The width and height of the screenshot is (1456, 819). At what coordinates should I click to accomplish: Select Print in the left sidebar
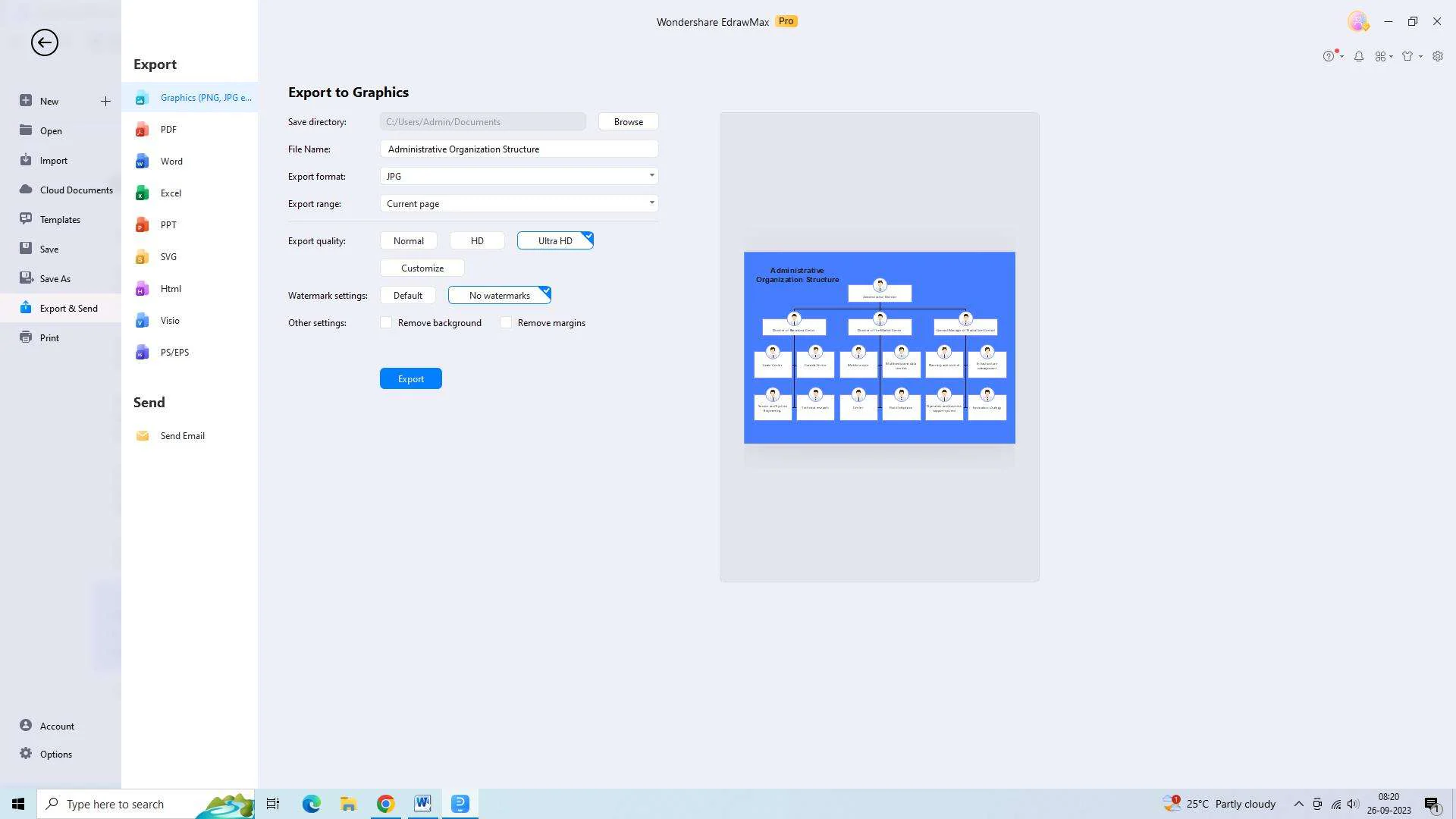point(49,338)
